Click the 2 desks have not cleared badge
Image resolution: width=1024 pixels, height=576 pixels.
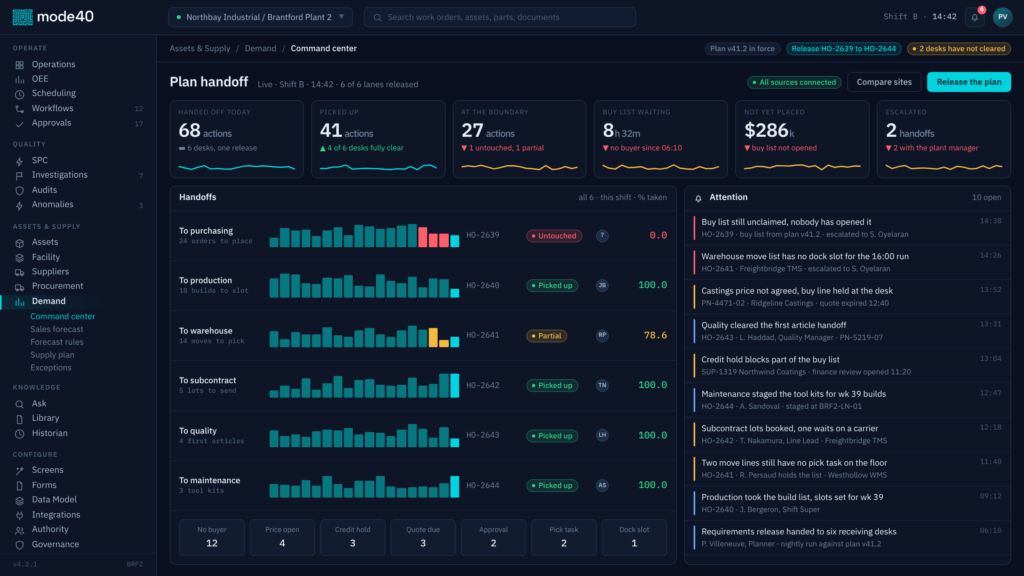pyautogui.click(x=959, y=48)
